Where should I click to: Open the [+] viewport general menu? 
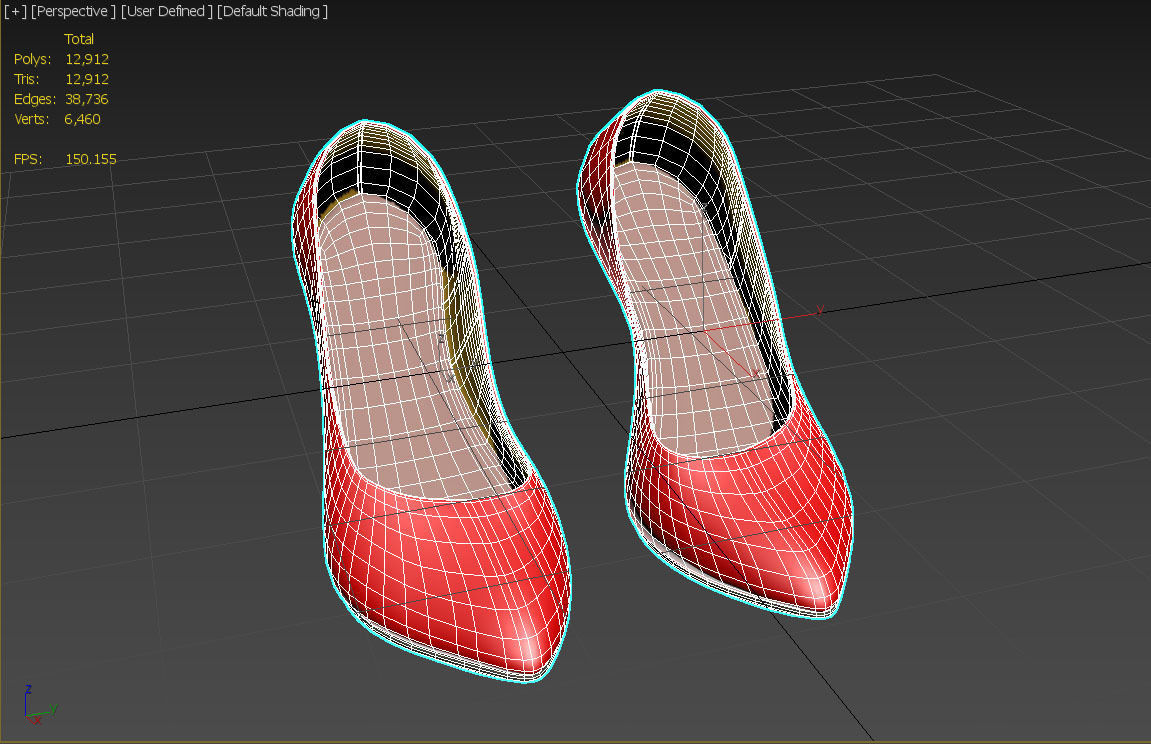pyautogui.click(x=15, y=12)
